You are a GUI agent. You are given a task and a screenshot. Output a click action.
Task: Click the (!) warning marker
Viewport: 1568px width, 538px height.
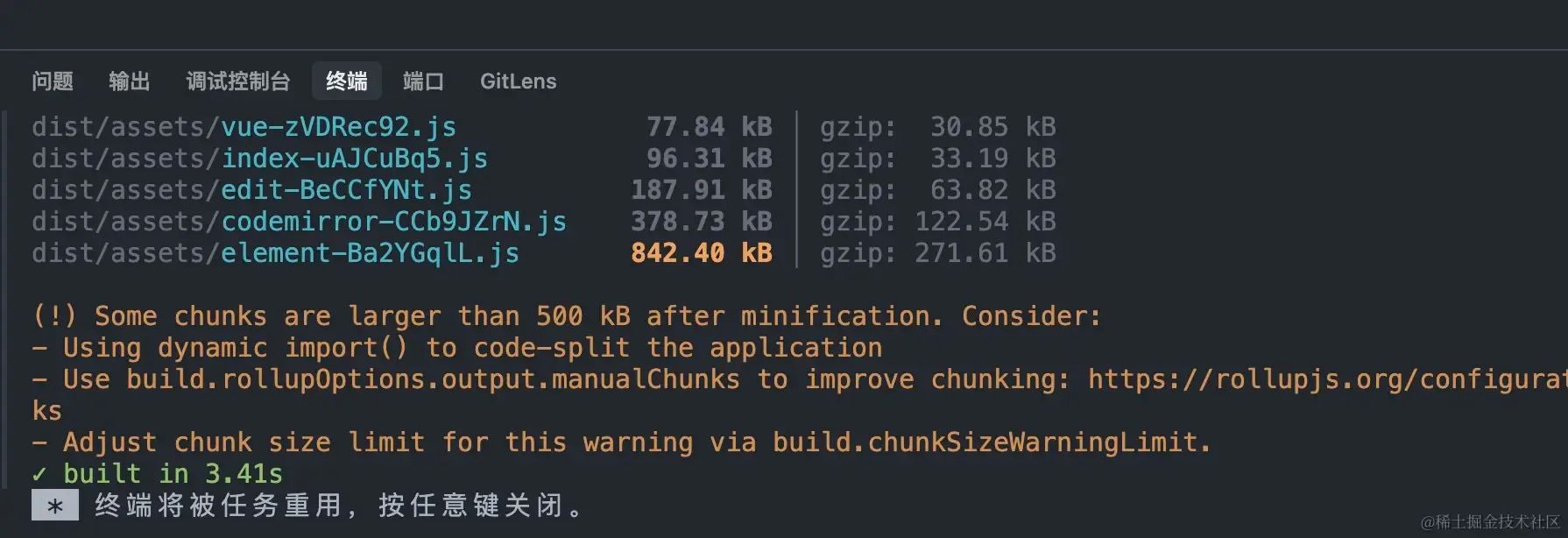[54, 315]
